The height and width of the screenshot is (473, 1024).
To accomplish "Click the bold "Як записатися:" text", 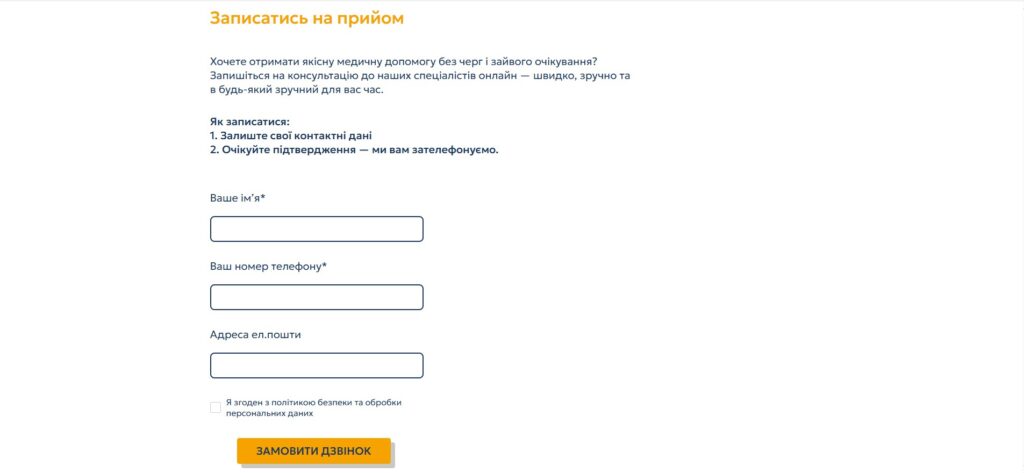I will click(249, 122).
